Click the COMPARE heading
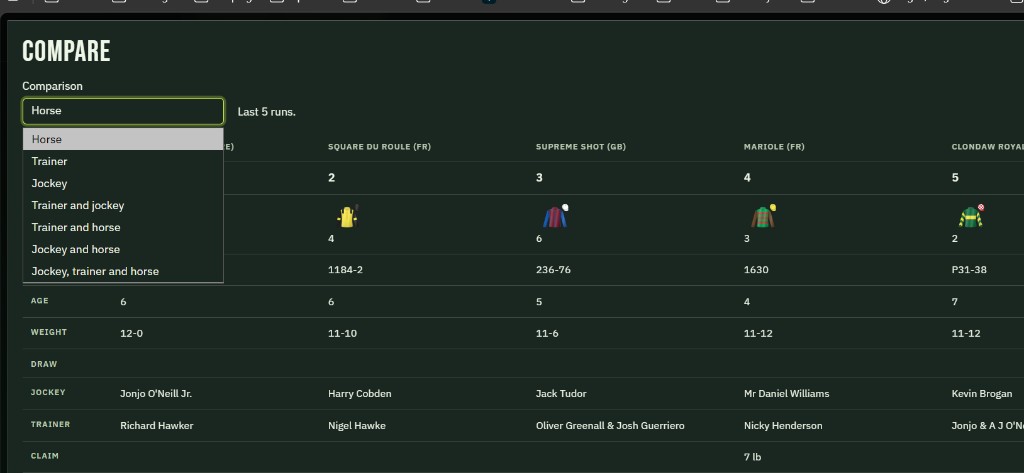This screenshot has height=473, width=1024. click(66, 51)
